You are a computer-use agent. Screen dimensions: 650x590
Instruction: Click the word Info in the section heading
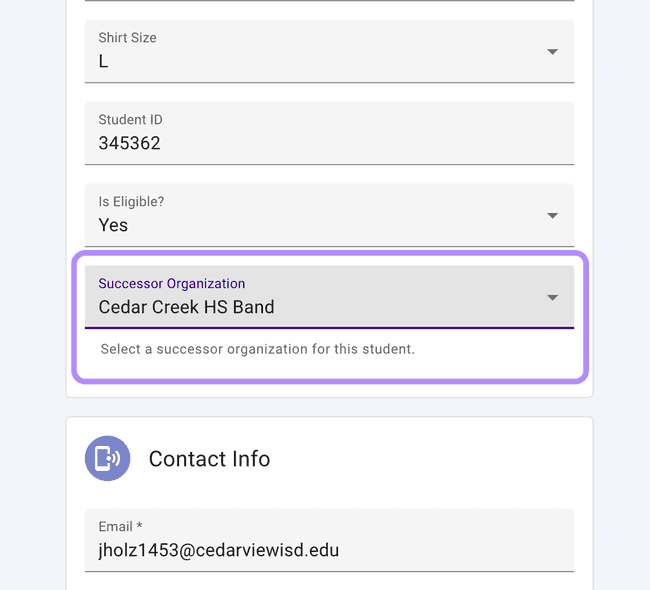click(249, 459)
